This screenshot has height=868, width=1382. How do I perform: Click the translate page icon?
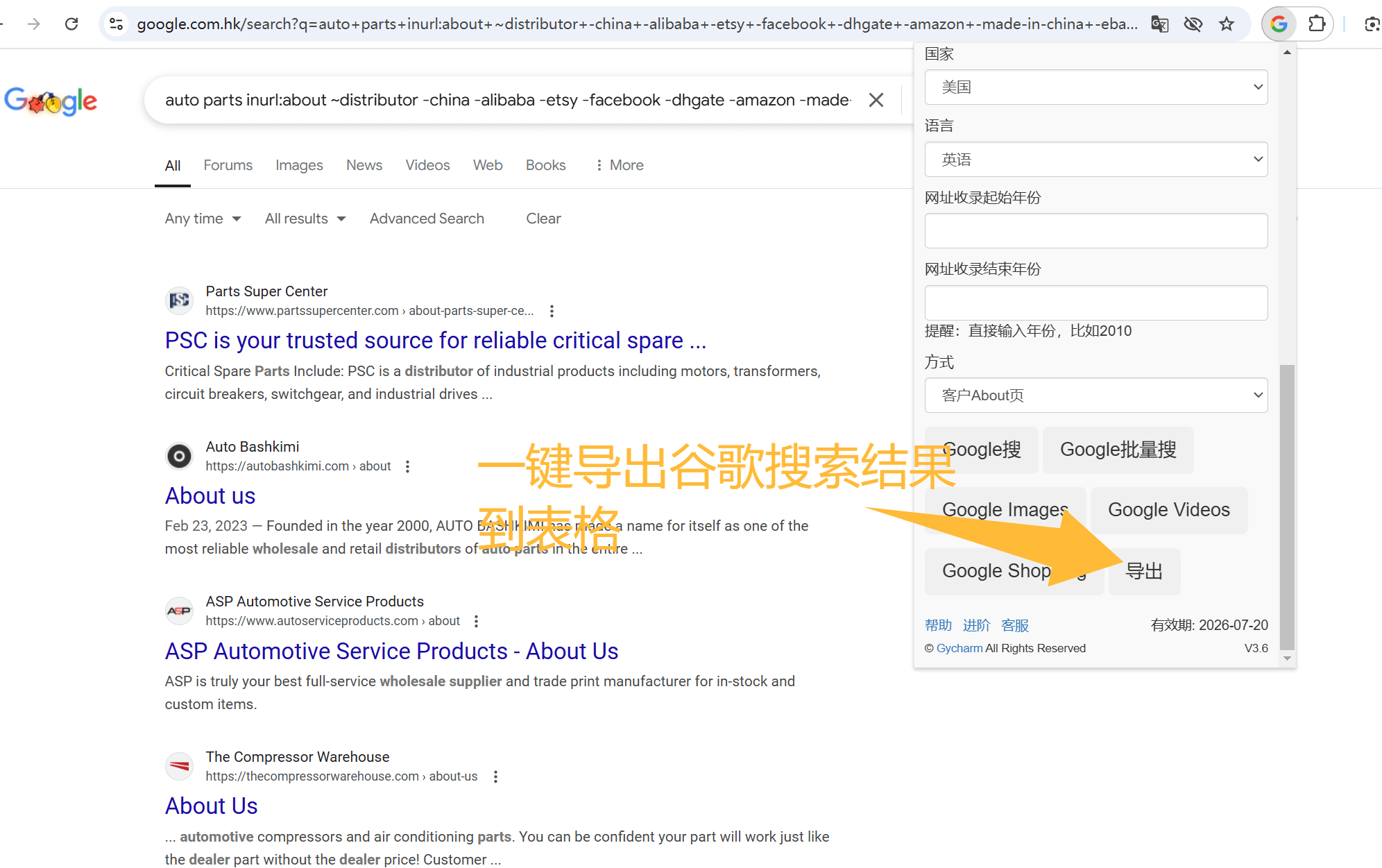[x=1160, y=24]
